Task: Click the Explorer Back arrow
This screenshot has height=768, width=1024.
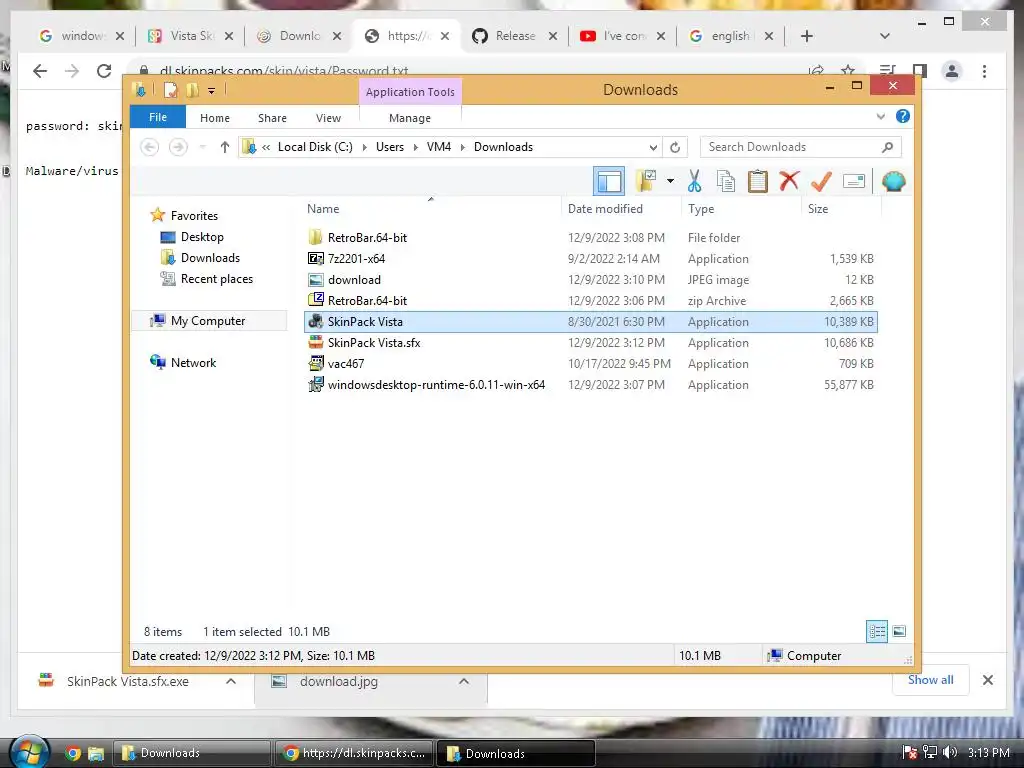Action: coord(150,147)
